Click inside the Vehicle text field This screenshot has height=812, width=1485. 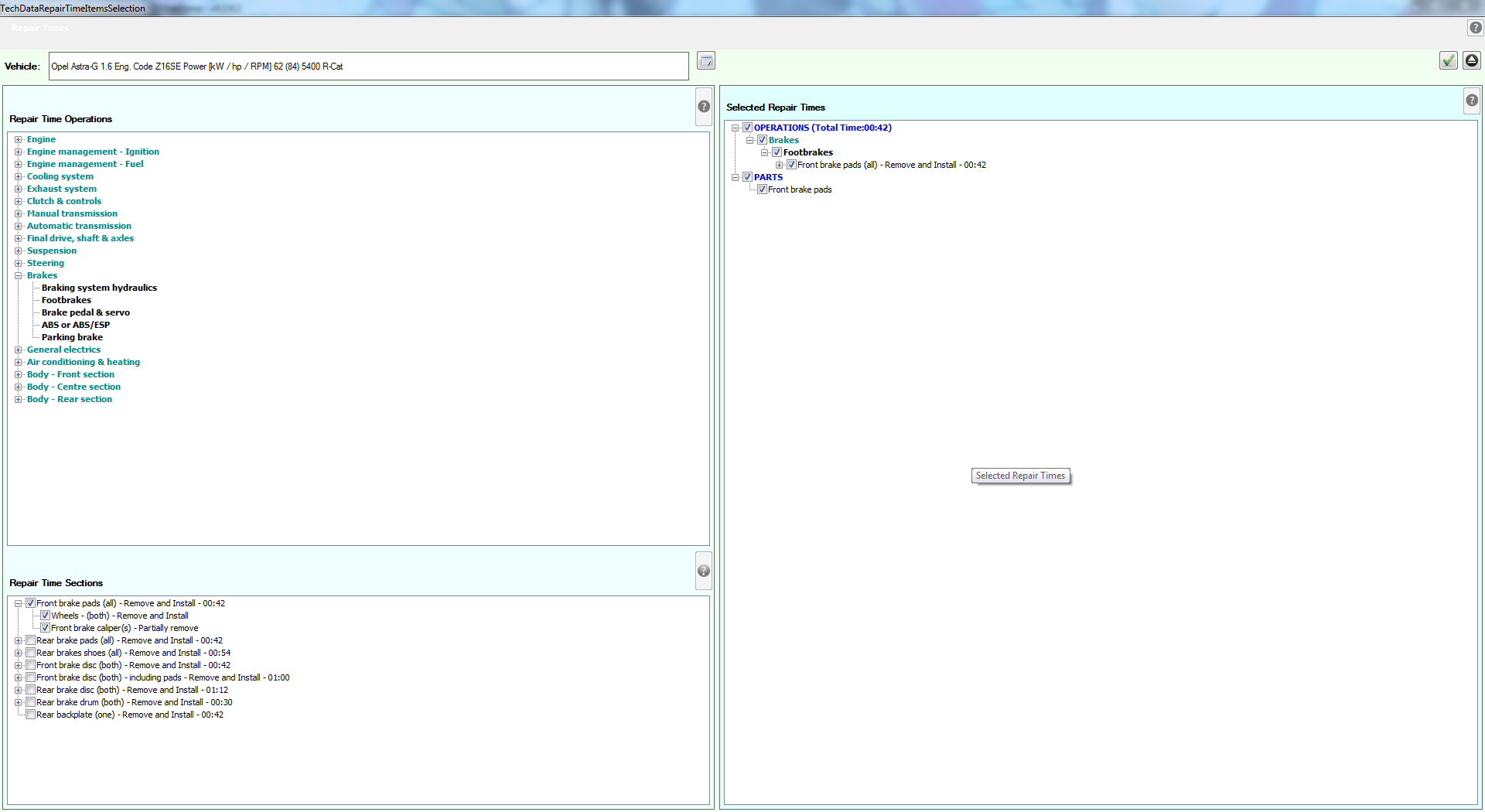(x=368, y=67)
